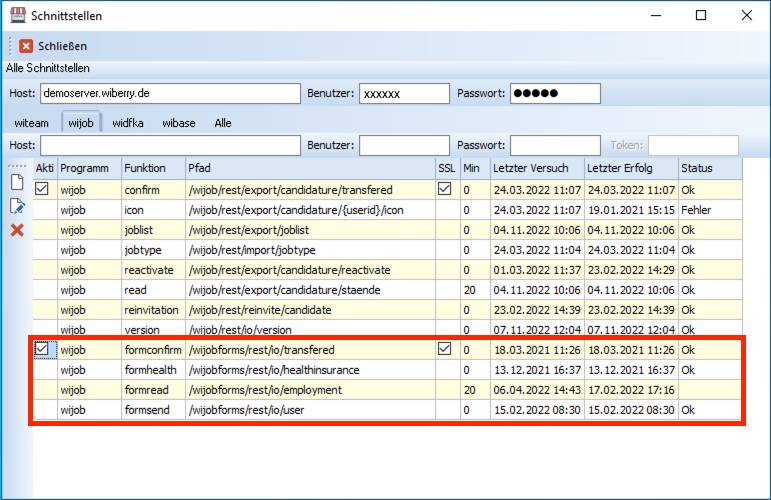Switch to the witeam tab
771x500 pixels.
point(32,123)
